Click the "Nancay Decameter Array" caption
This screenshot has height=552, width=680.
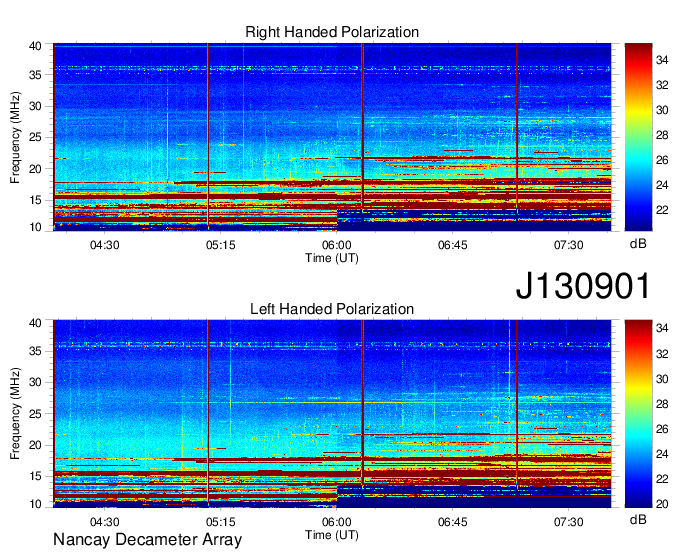pos(147,540)
